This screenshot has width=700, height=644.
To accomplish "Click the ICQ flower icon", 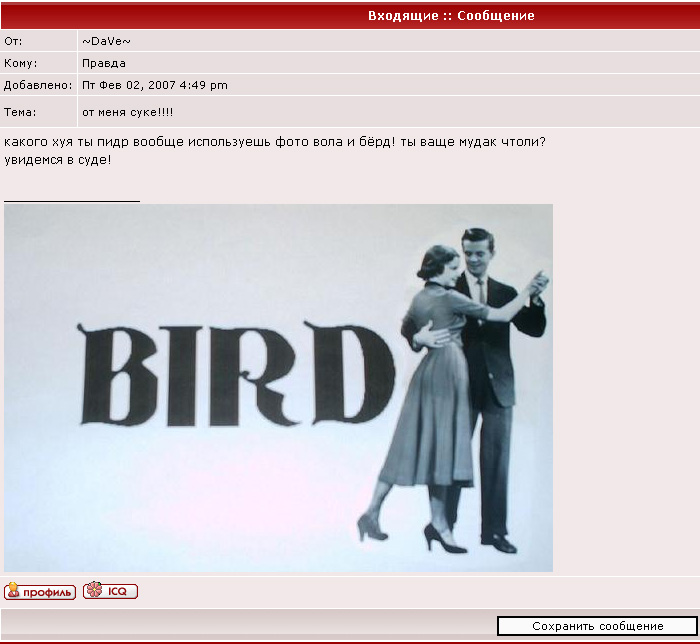I will pyautogui.click(x=93, y=591).
